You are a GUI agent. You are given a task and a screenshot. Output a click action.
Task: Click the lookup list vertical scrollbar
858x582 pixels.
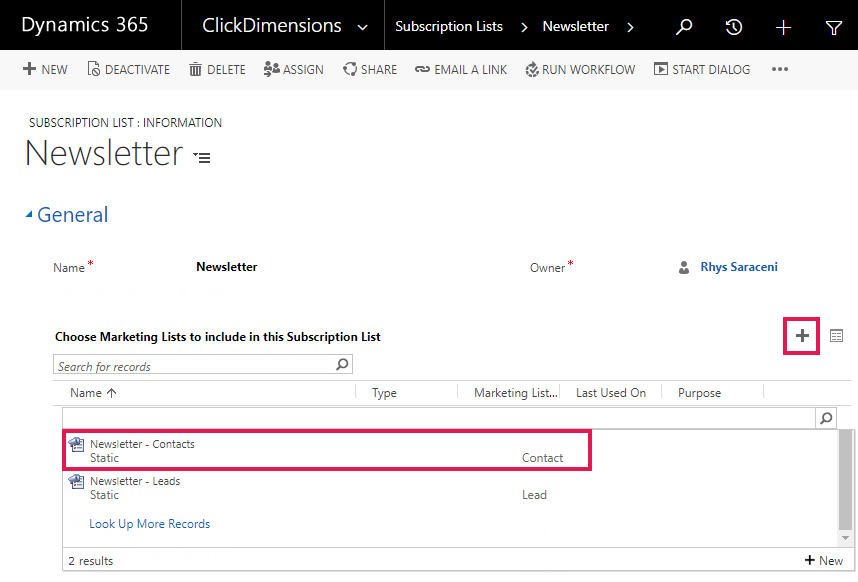click(x=845, y=480)
